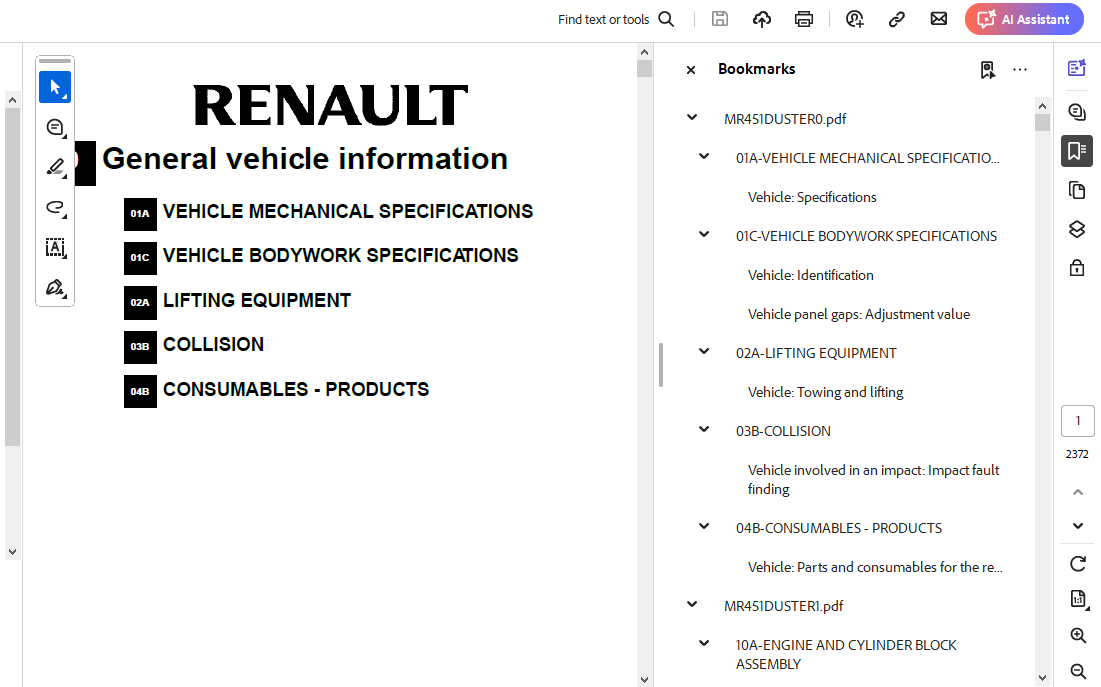Add a new bookmark icon

988,70
